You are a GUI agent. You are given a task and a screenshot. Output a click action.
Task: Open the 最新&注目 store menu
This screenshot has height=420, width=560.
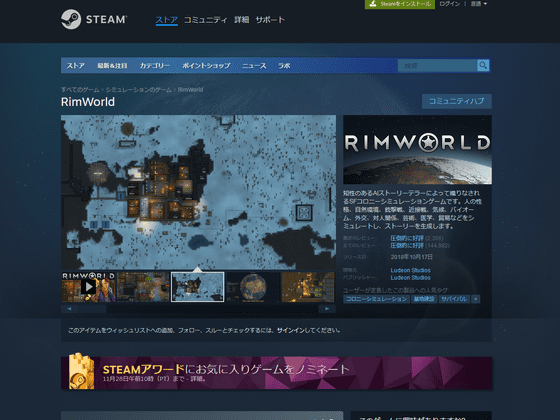[112, 66]
